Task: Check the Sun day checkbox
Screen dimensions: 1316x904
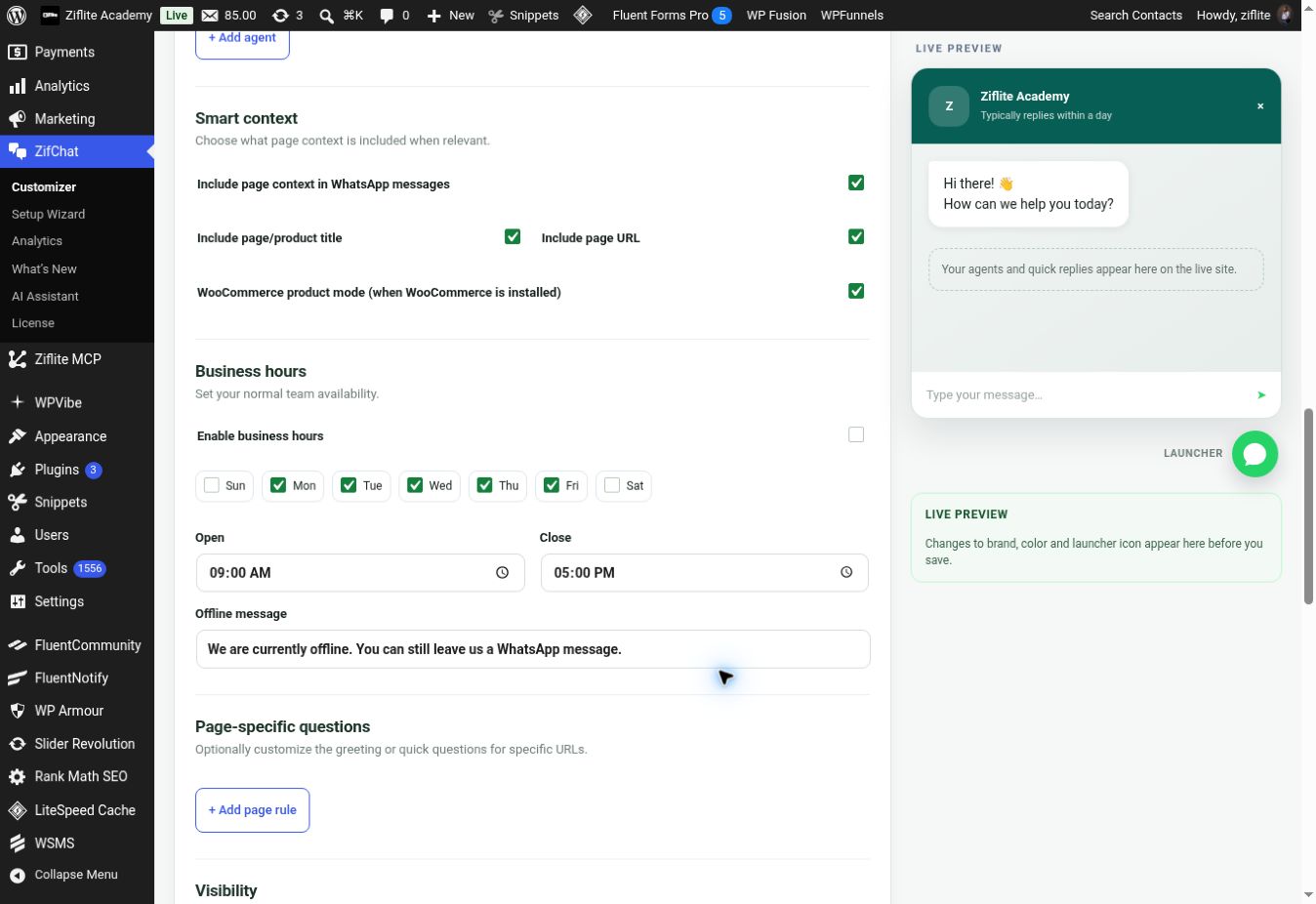Action: coord(212,485)
